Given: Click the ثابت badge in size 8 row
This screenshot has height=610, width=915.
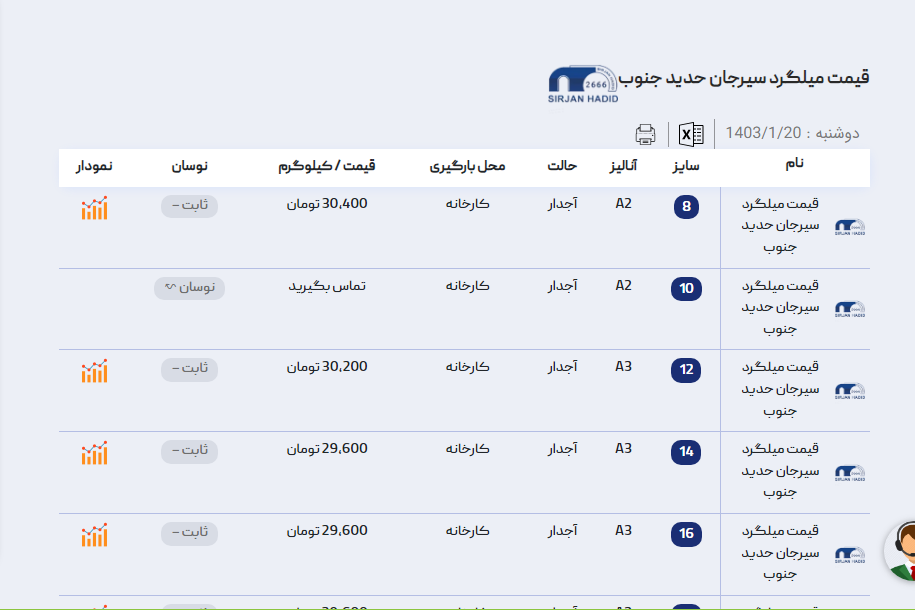Looking at the screenshot, I should pyautogui.click(x=189, y=206).
